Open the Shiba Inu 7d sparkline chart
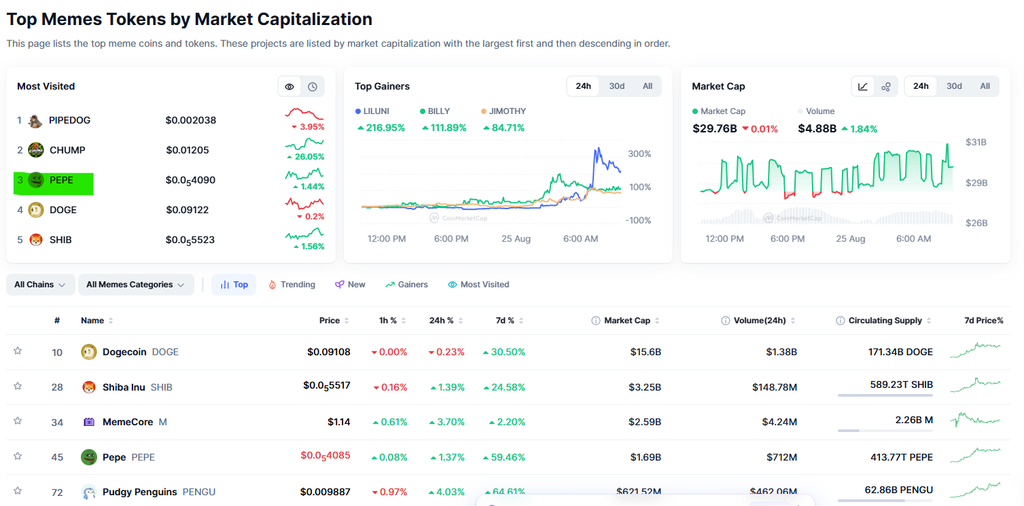 pyautogui.click(x=975, y=385)
